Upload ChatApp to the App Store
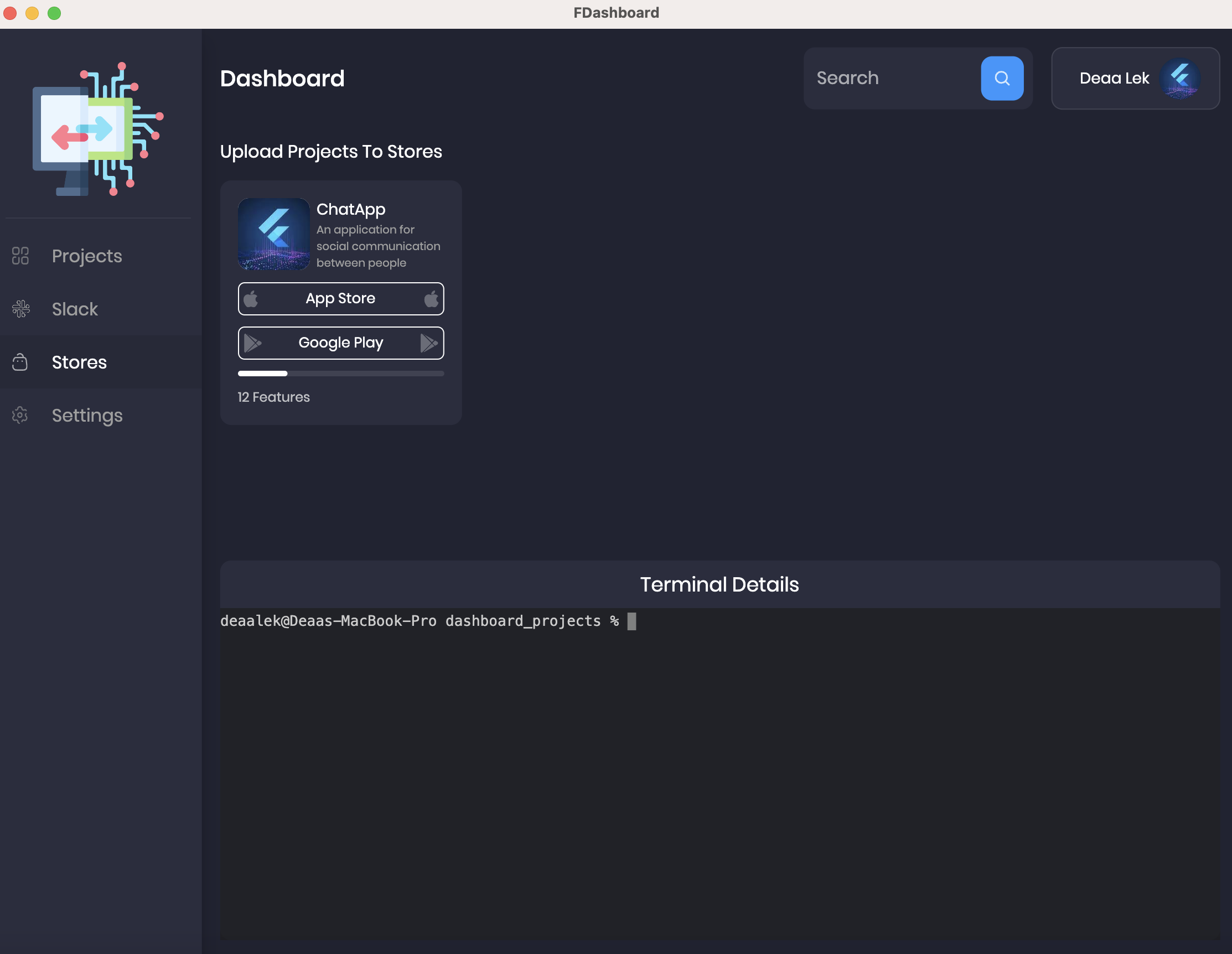 (x=341, y=298)
